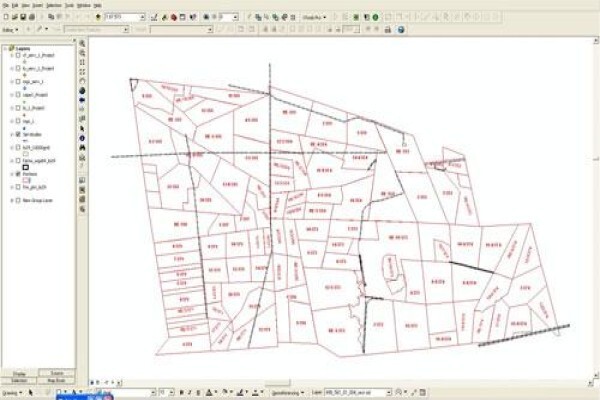This screenshot has height=400, width=600.
Task: Uncheck the checked Perlexe layer checkbox
Action: click(18, 174)
